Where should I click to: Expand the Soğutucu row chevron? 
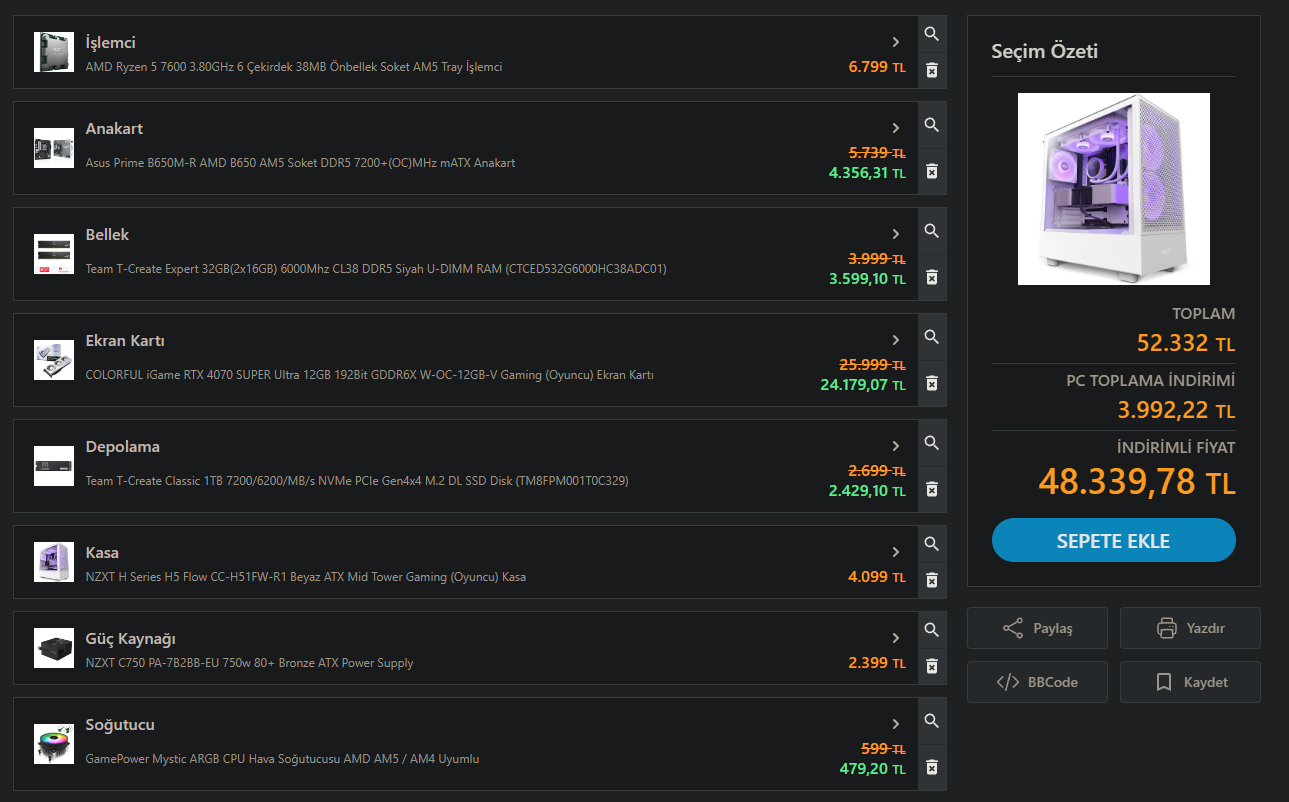[896, 724]
